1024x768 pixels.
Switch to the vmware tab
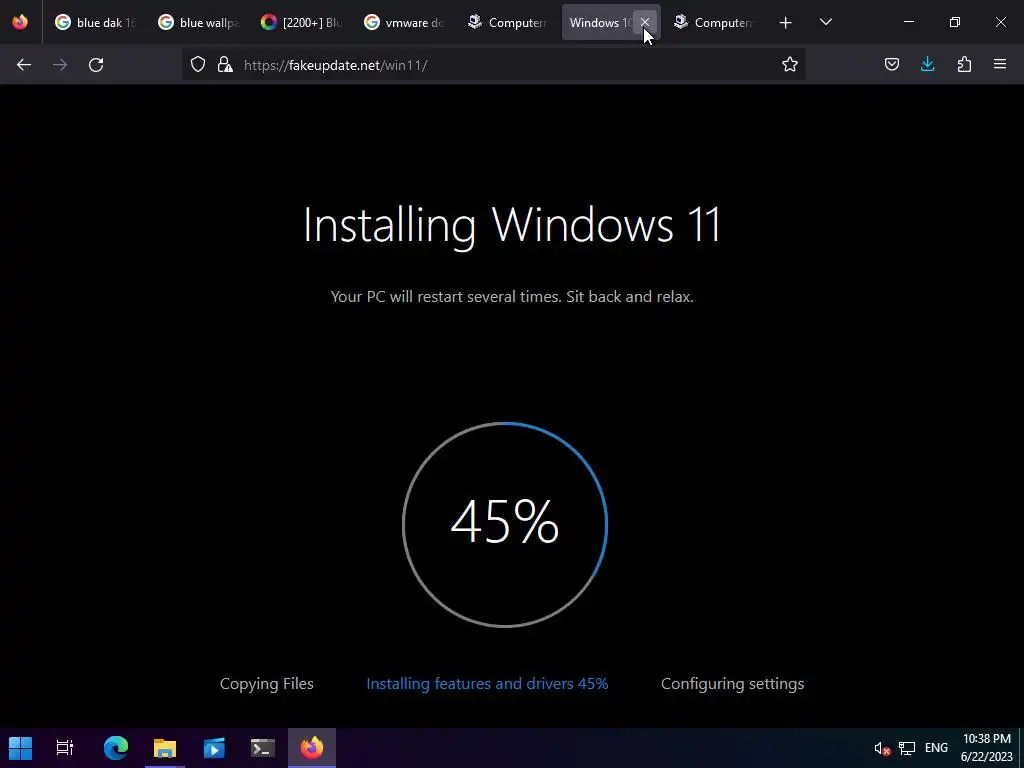404,23
